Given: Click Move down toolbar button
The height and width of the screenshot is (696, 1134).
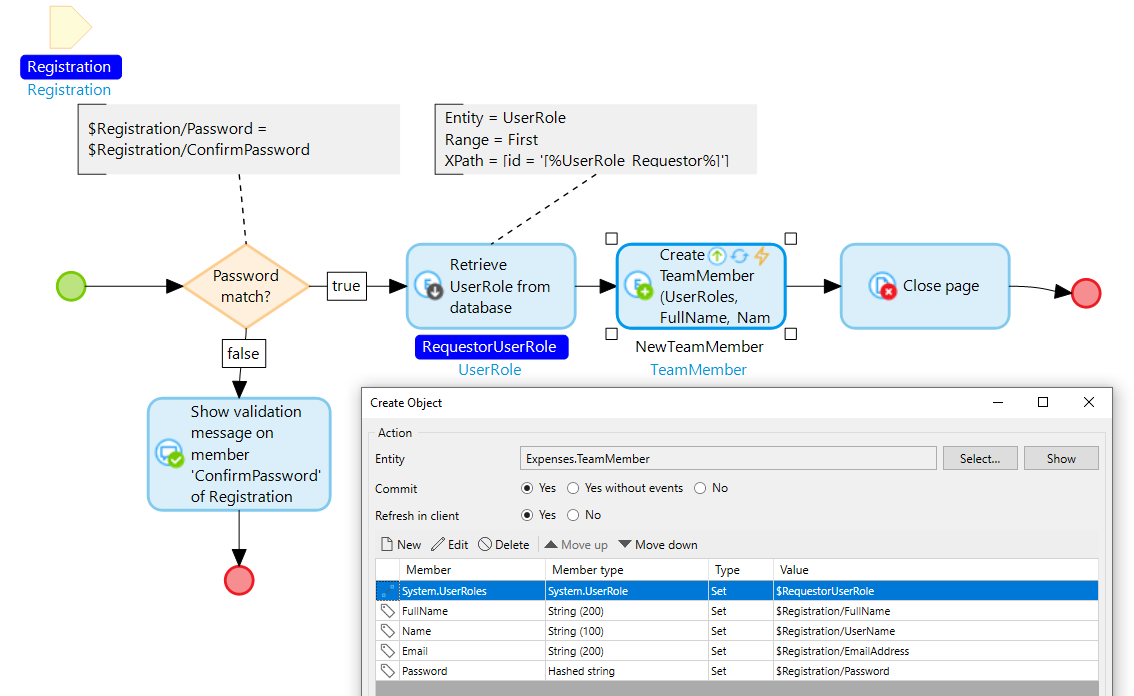Looking at the screenshot, I should pos(658,545).
